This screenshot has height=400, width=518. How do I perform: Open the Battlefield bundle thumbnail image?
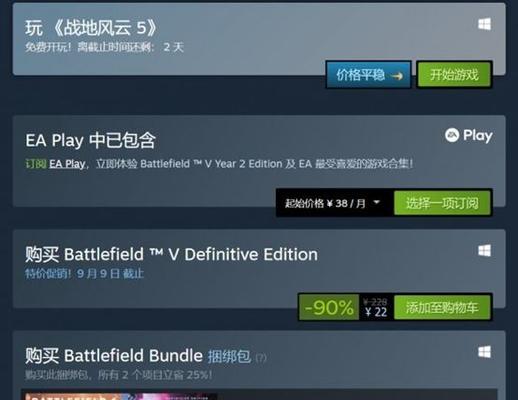(x=121, y=396)
